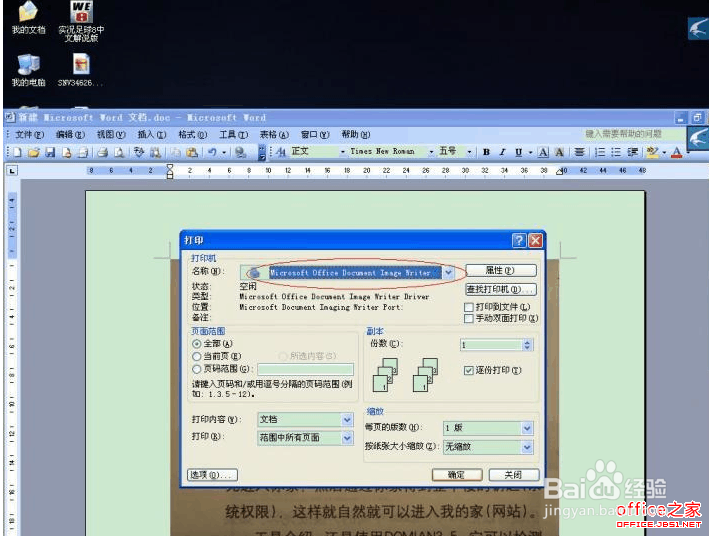The image size is (709, 536).
Task: Open the 编辑 menu
Action: 70,135
